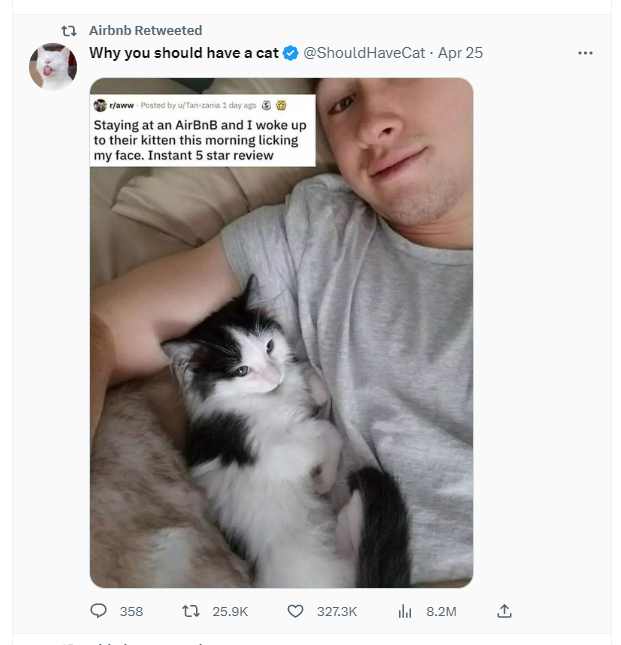Screen dimensions: 621x645
Task: Click the retweeted arrows icon beside Airbnb
Action: click(69, 31)
